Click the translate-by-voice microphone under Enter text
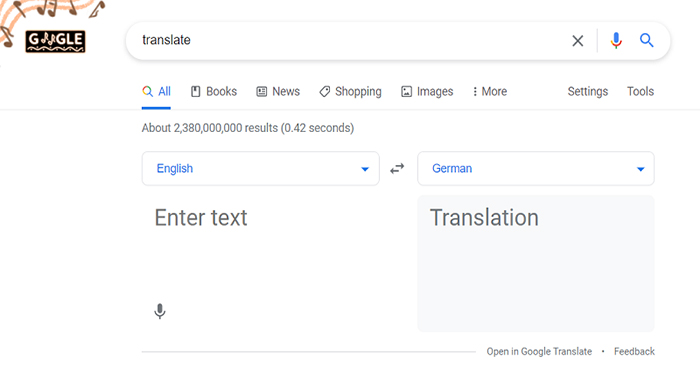700x380 pixels. pos(159,311)
